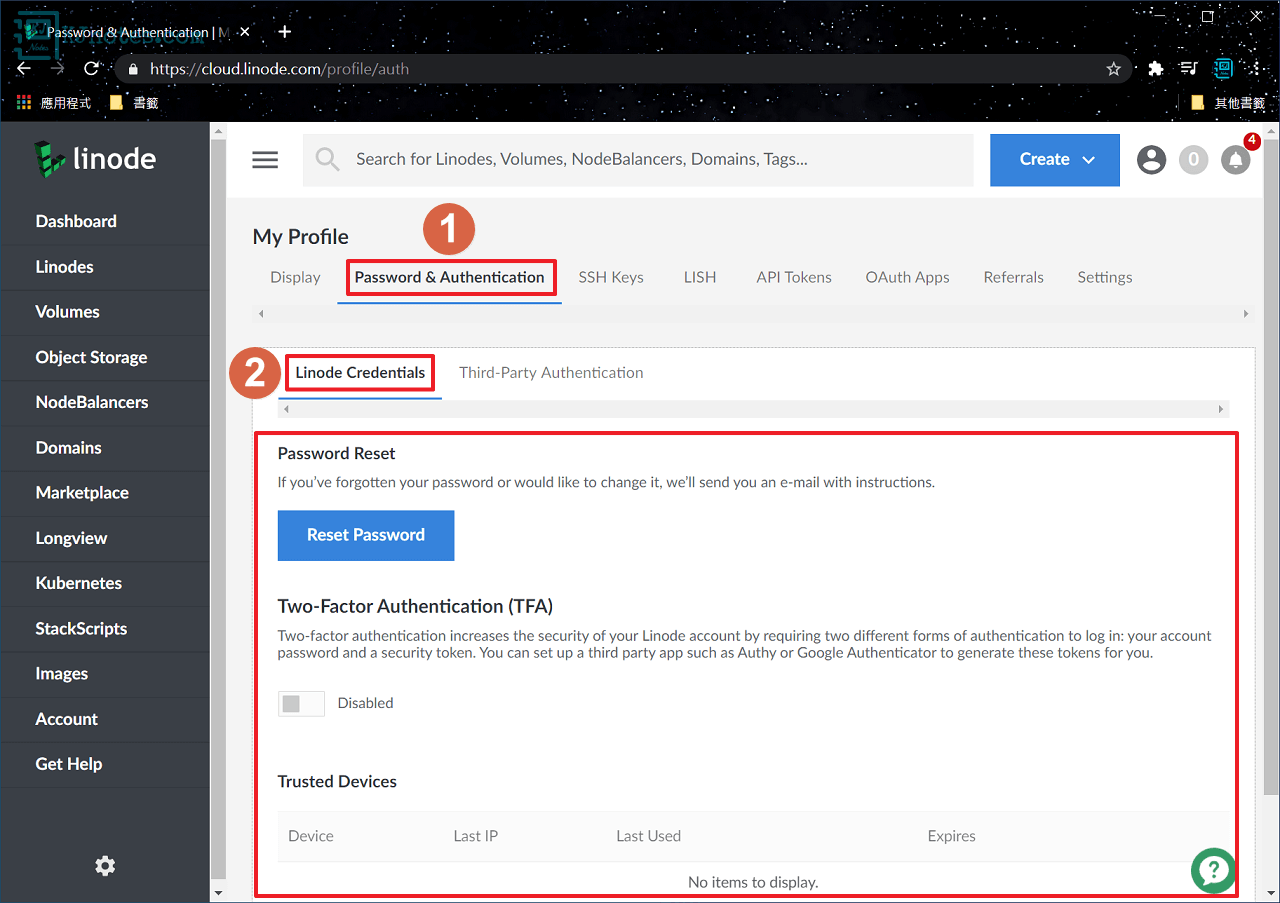Click the Linode logo
Viewport: 1280px width, 903px height.
tap(95, 159)
